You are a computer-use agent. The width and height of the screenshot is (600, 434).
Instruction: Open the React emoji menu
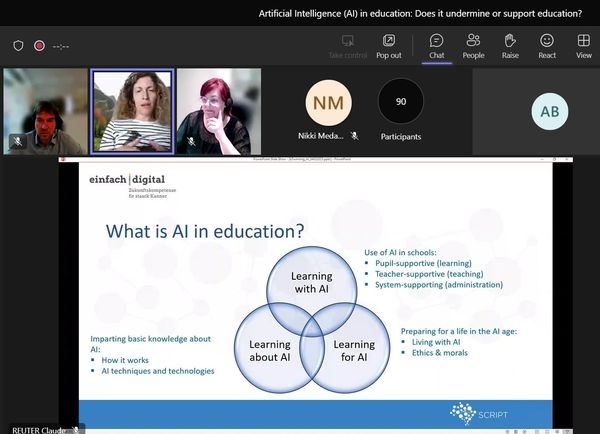(x=547, y=47)
